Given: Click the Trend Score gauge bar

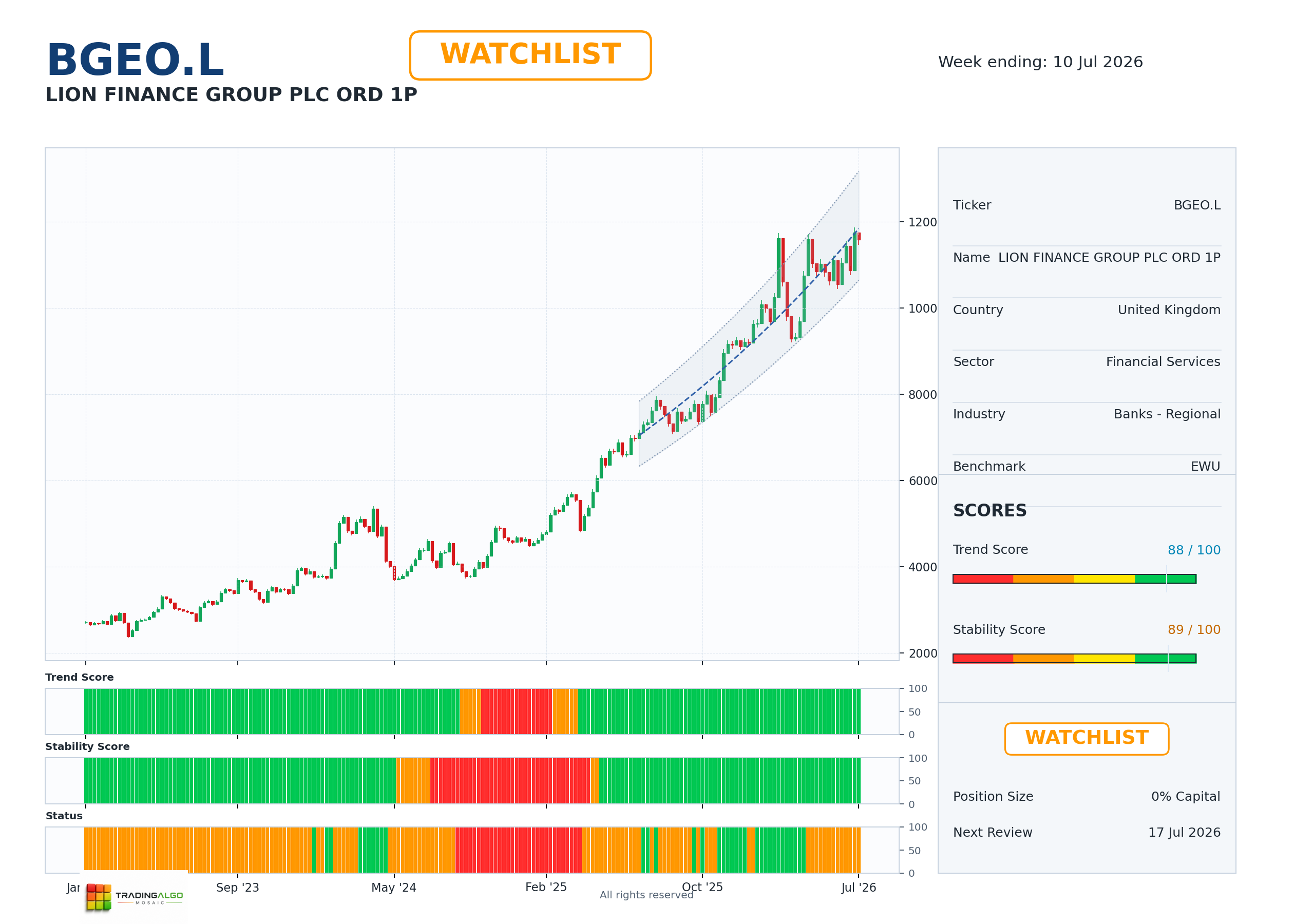Looking at the screenshot, I should click(x=1074, y=579).
